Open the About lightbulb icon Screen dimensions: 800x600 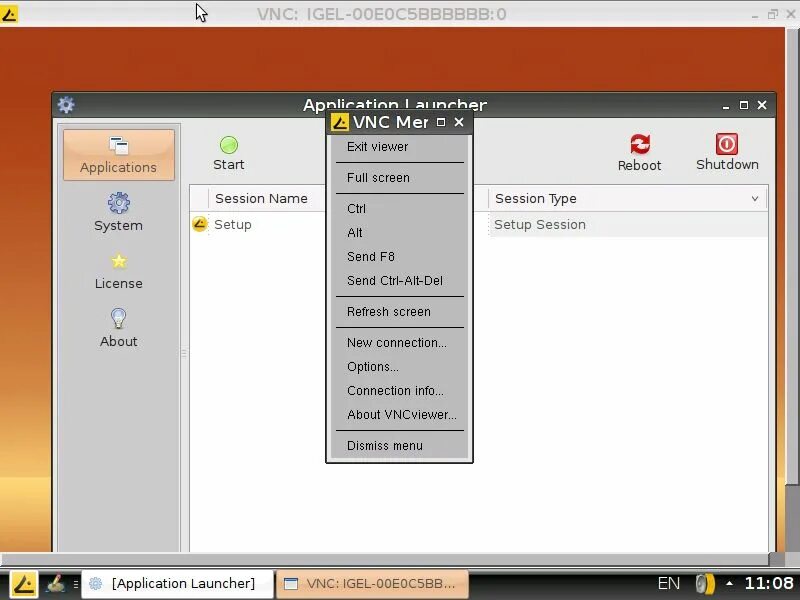click(118, 318)
